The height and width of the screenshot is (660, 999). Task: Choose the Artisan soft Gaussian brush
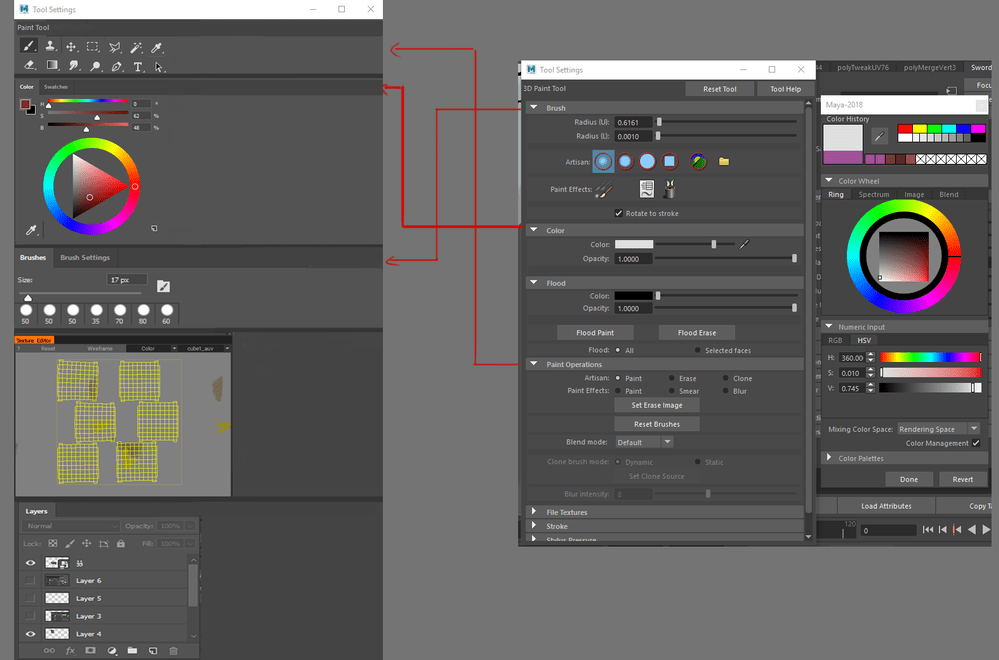coord(603,162)
